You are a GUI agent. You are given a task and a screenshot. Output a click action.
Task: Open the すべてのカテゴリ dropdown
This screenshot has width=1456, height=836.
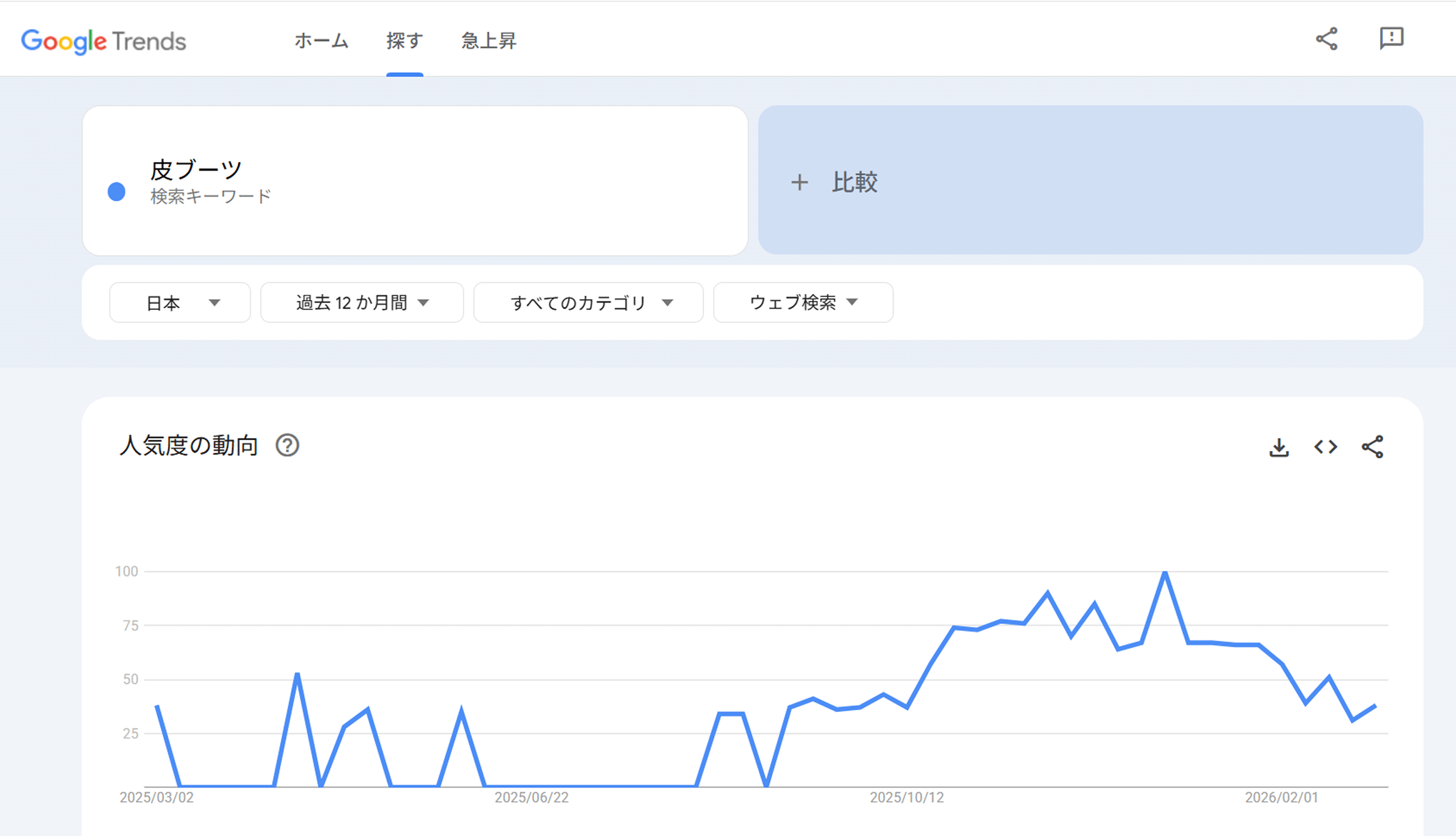(588, 303)
